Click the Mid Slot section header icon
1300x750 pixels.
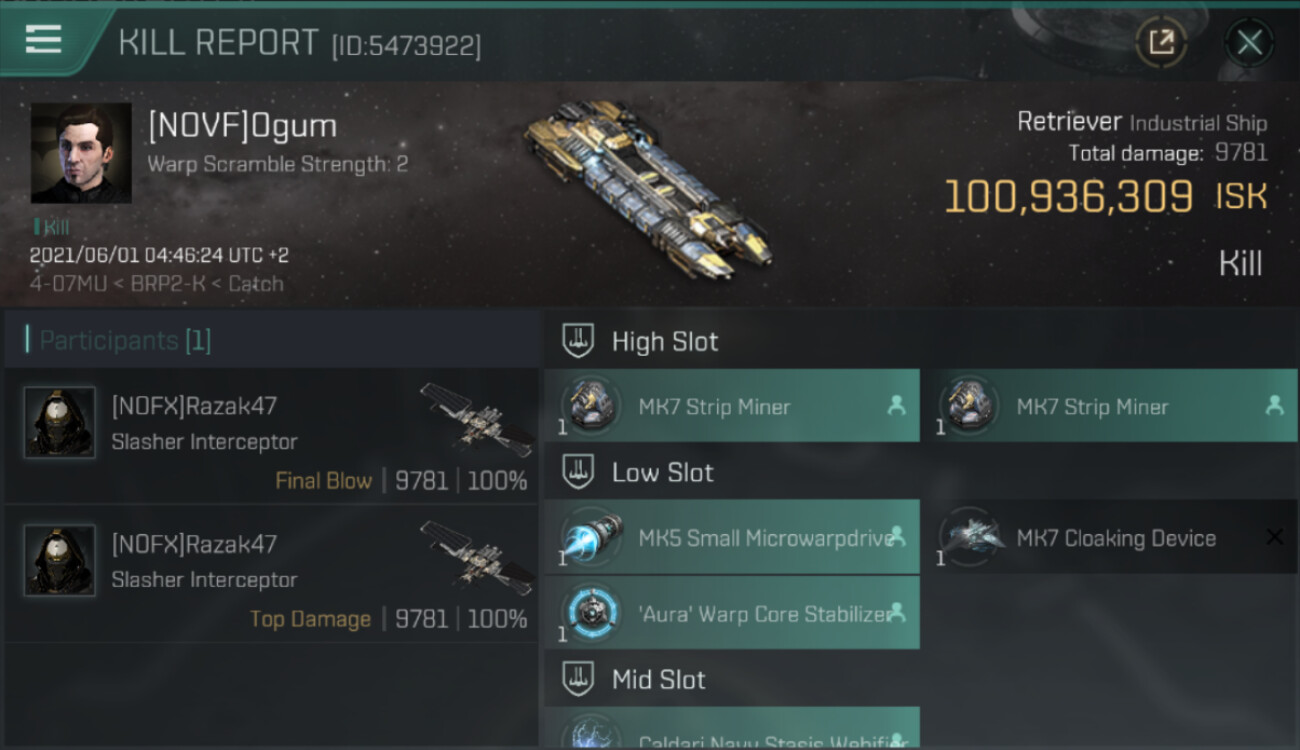(x=578, y=679)
